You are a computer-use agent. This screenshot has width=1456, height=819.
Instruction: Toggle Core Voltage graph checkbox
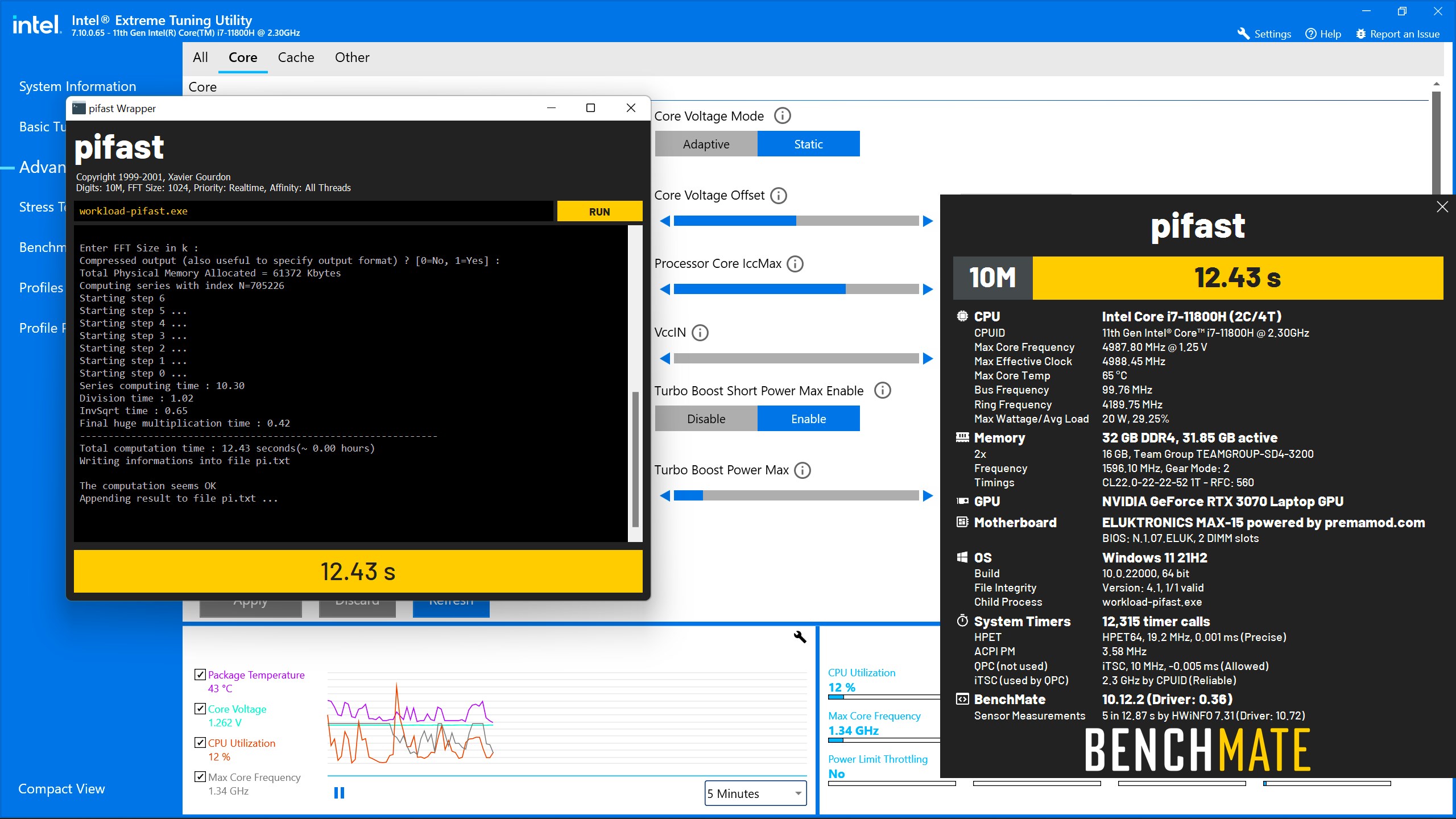click(x=200, y=709)
